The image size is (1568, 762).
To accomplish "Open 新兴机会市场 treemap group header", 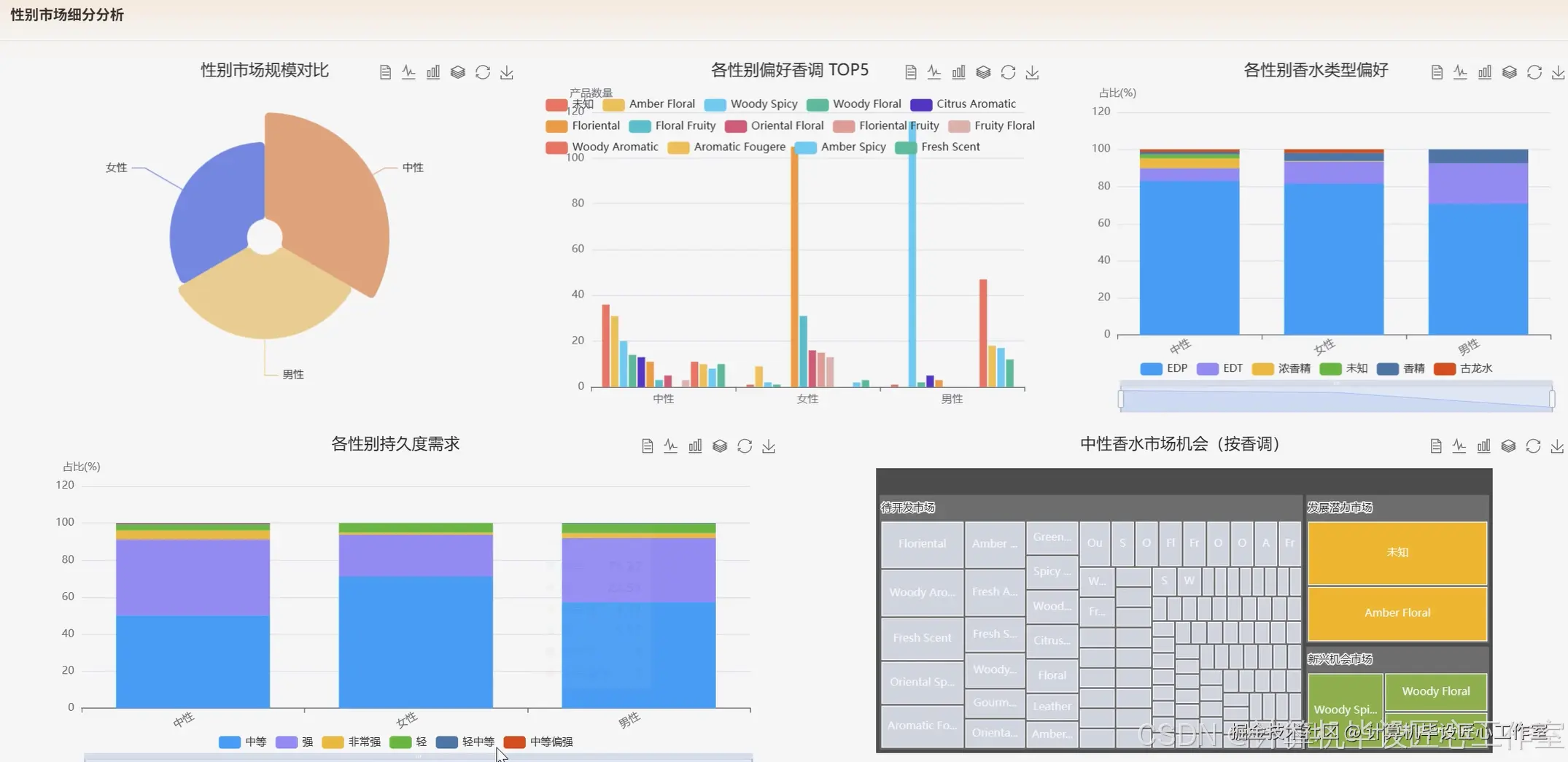I will click(1397, 659).
